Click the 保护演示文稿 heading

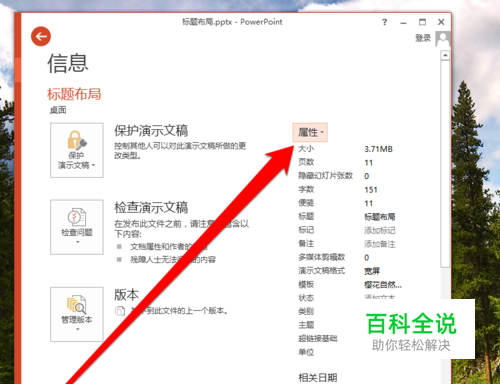coord(151,130)
